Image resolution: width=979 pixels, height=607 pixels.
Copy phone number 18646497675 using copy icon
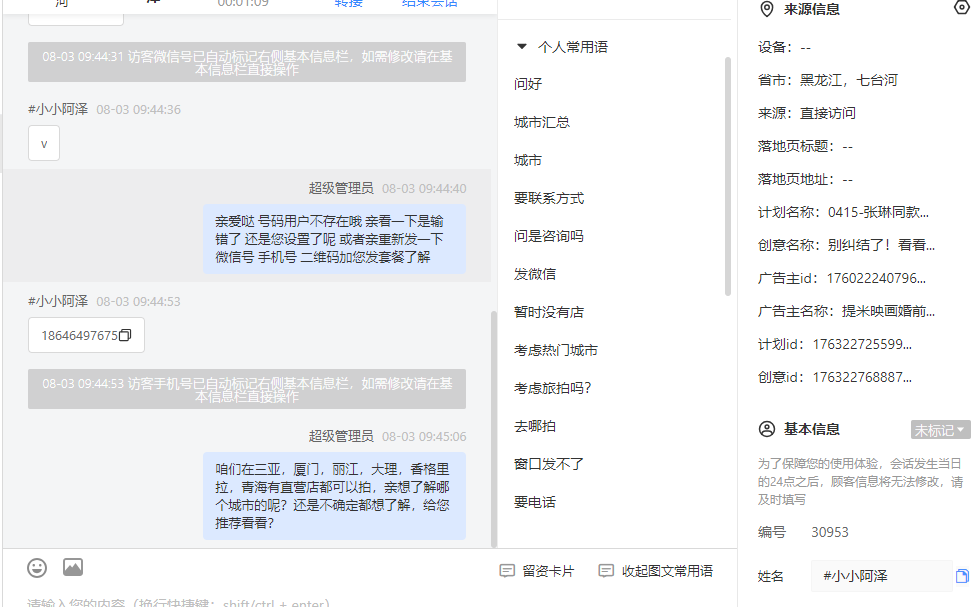click(x=125, y=335)
